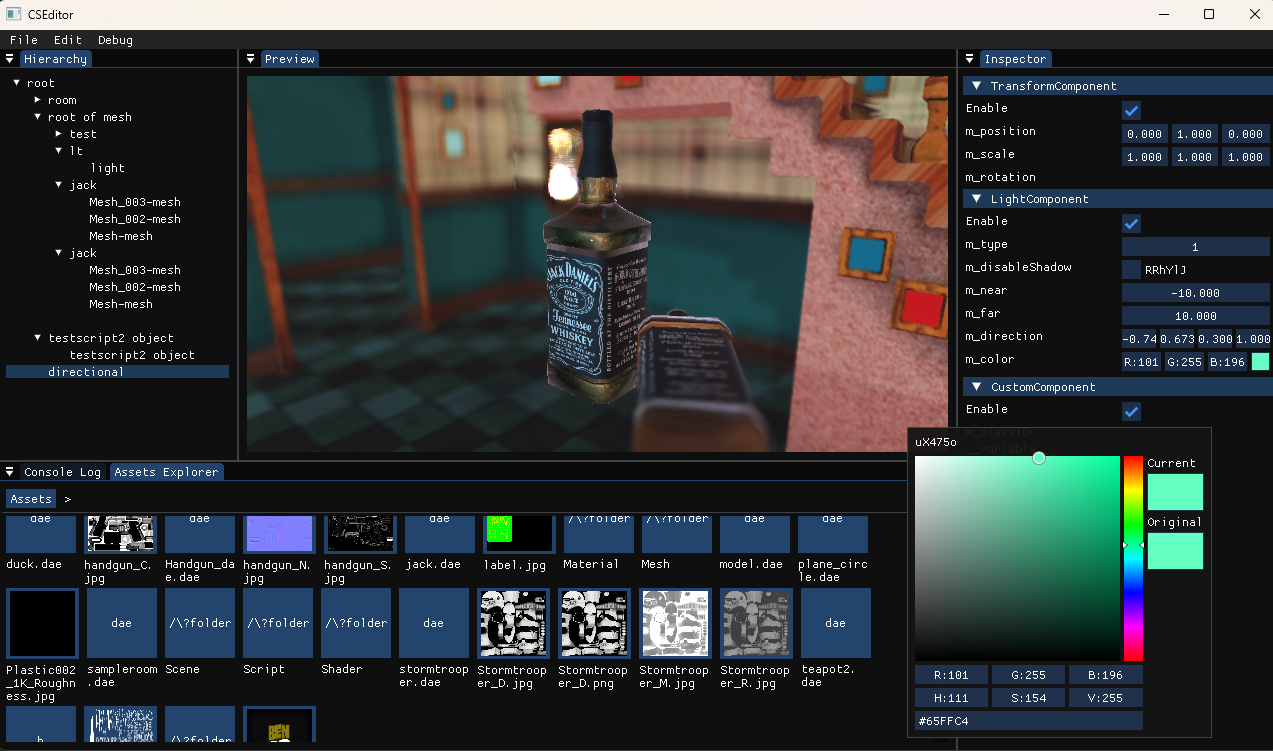The height and width of the screenshot is (751, 1273).
Task: Open the label.jpg thumbnail
Action: point(519,534)
